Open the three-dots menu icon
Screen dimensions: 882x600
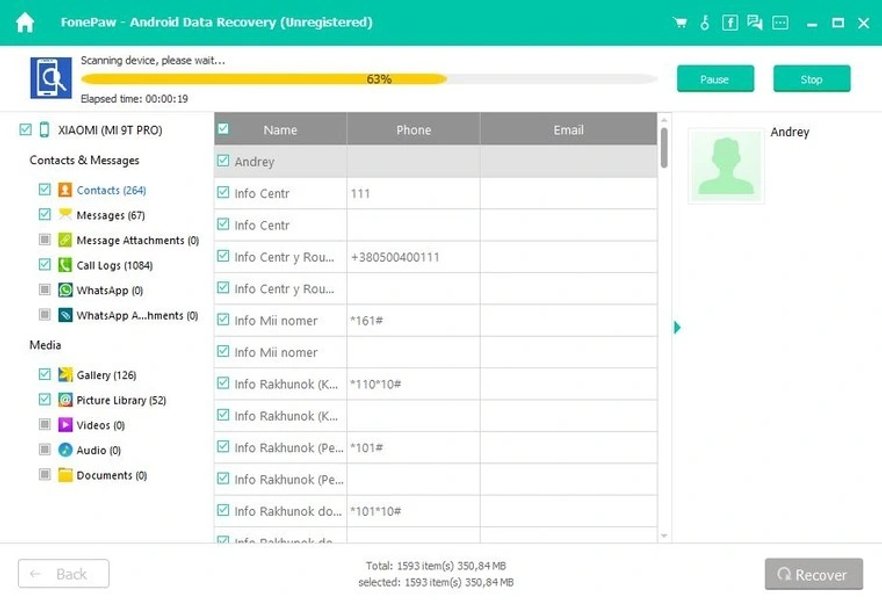[780, 22]
